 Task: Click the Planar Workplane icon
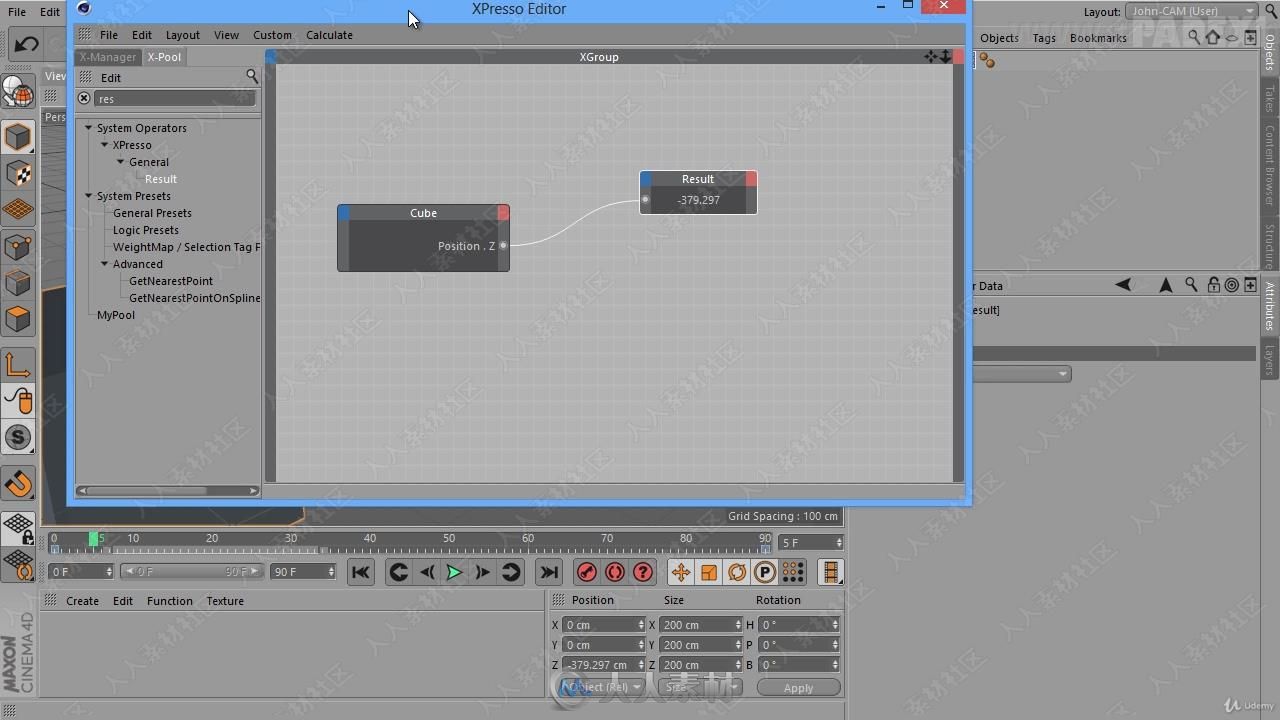[18, 564]
